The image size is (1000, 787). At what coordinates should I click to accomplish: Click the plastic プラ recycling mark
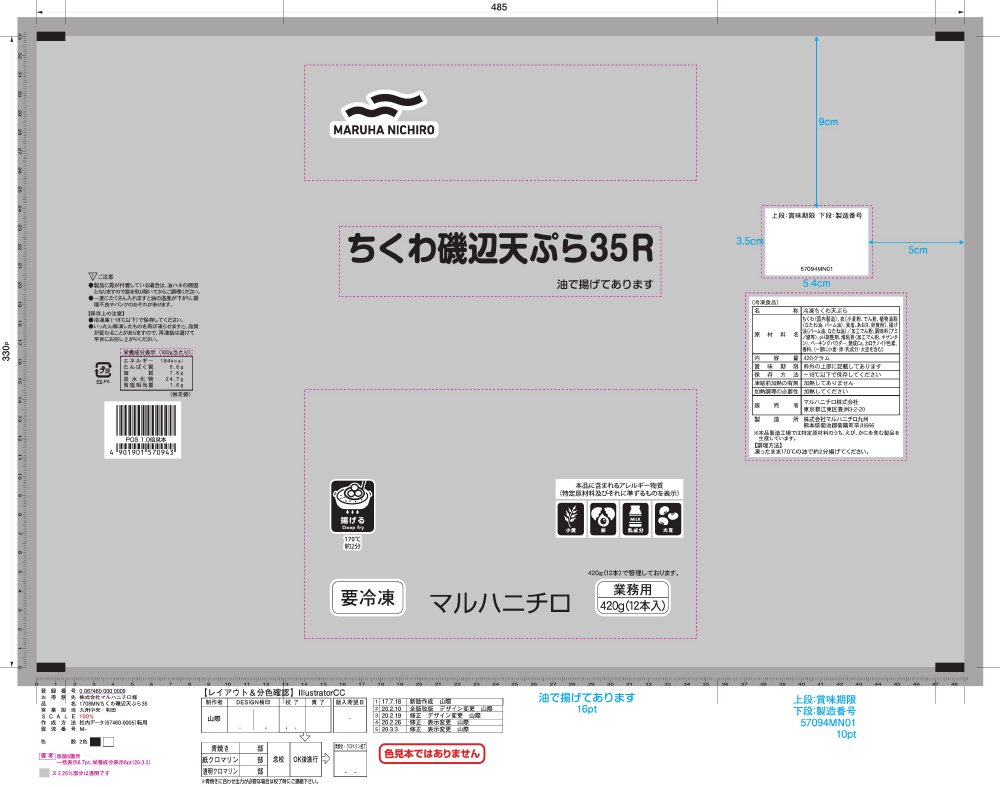(x=103, y=372)
